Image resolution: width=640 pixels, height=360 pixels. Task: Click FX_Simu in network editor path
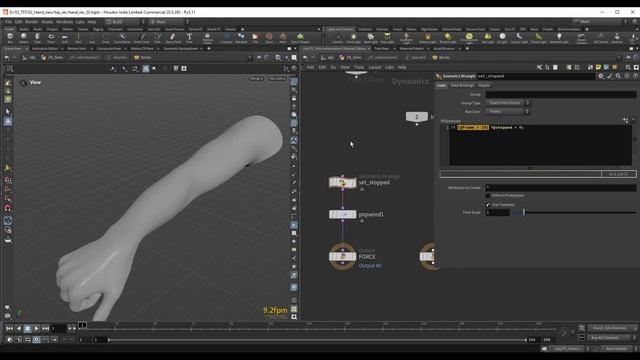[351, 58]
